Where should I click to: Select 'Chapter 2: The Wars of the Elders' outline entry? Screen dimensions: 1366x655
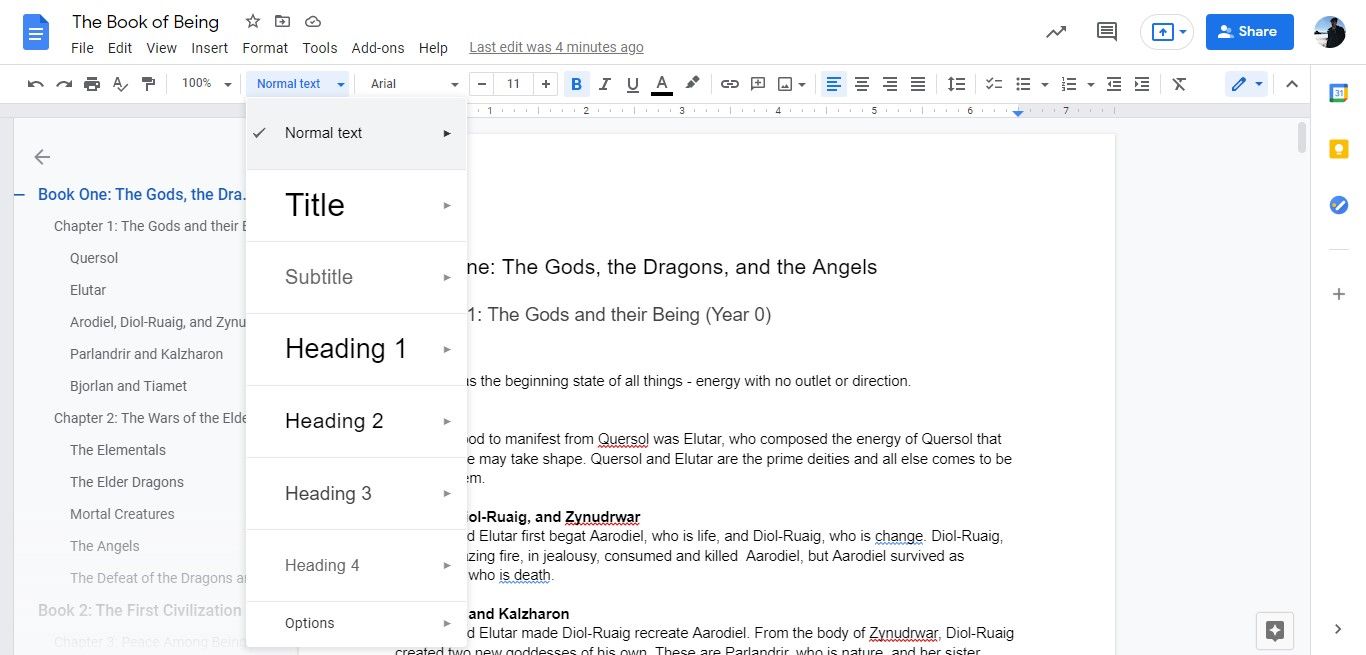tap(149, 418)
